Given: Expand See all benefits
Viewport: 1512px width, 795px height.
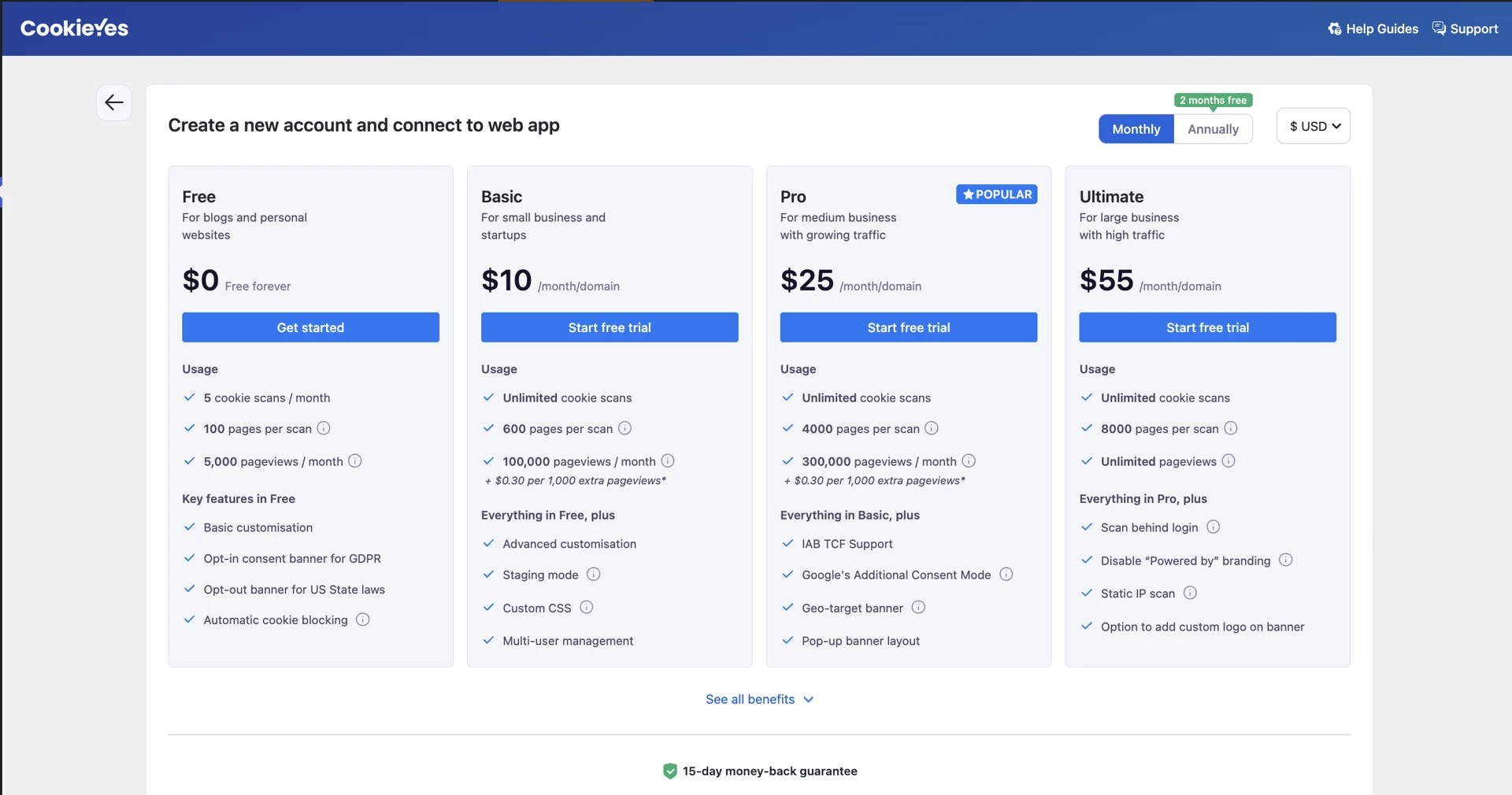Looking at the screenshot, I should tap(760, 699).
